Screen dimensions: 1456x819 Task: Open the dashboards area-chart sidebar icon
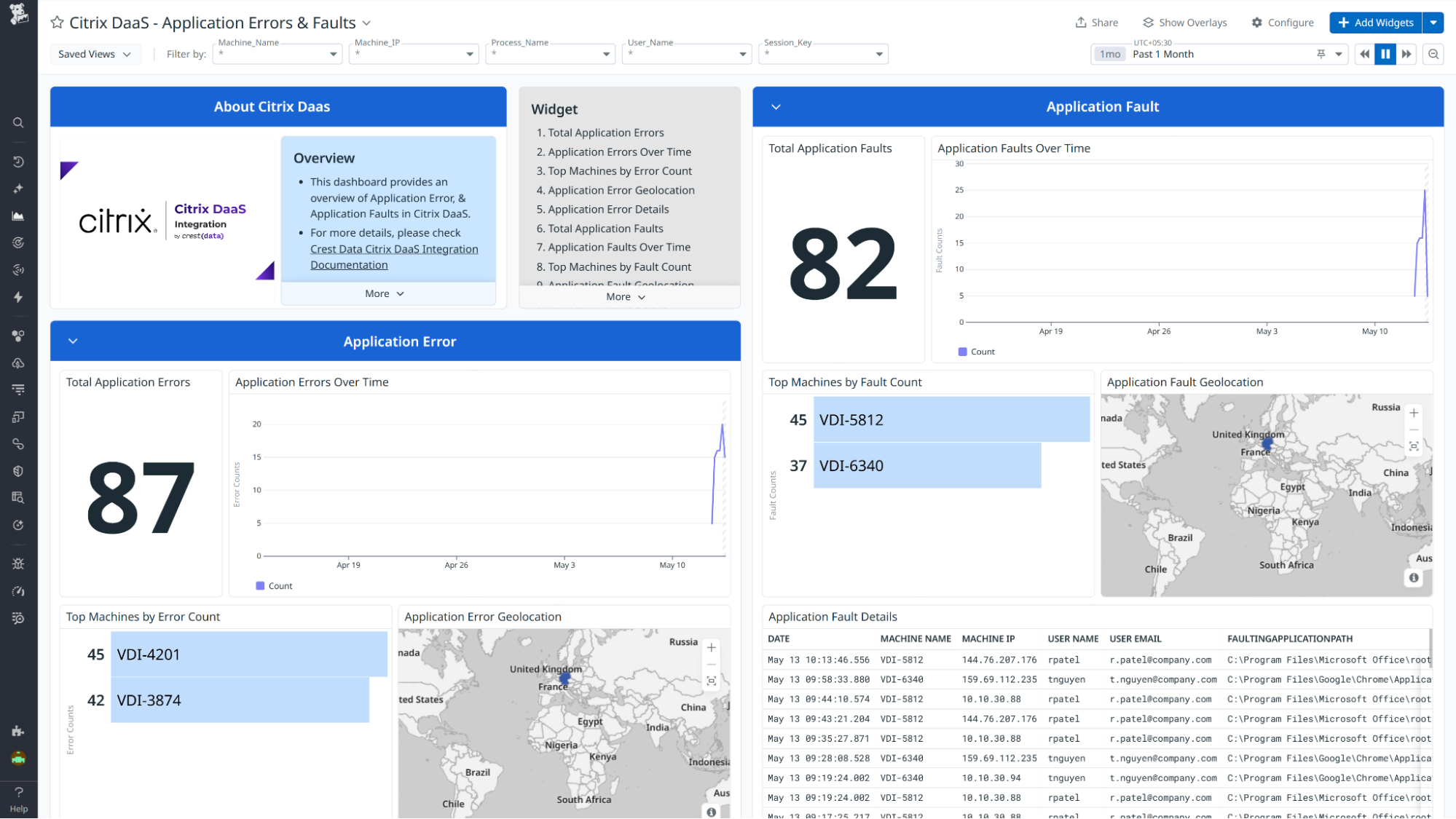[x=18, y=215]
